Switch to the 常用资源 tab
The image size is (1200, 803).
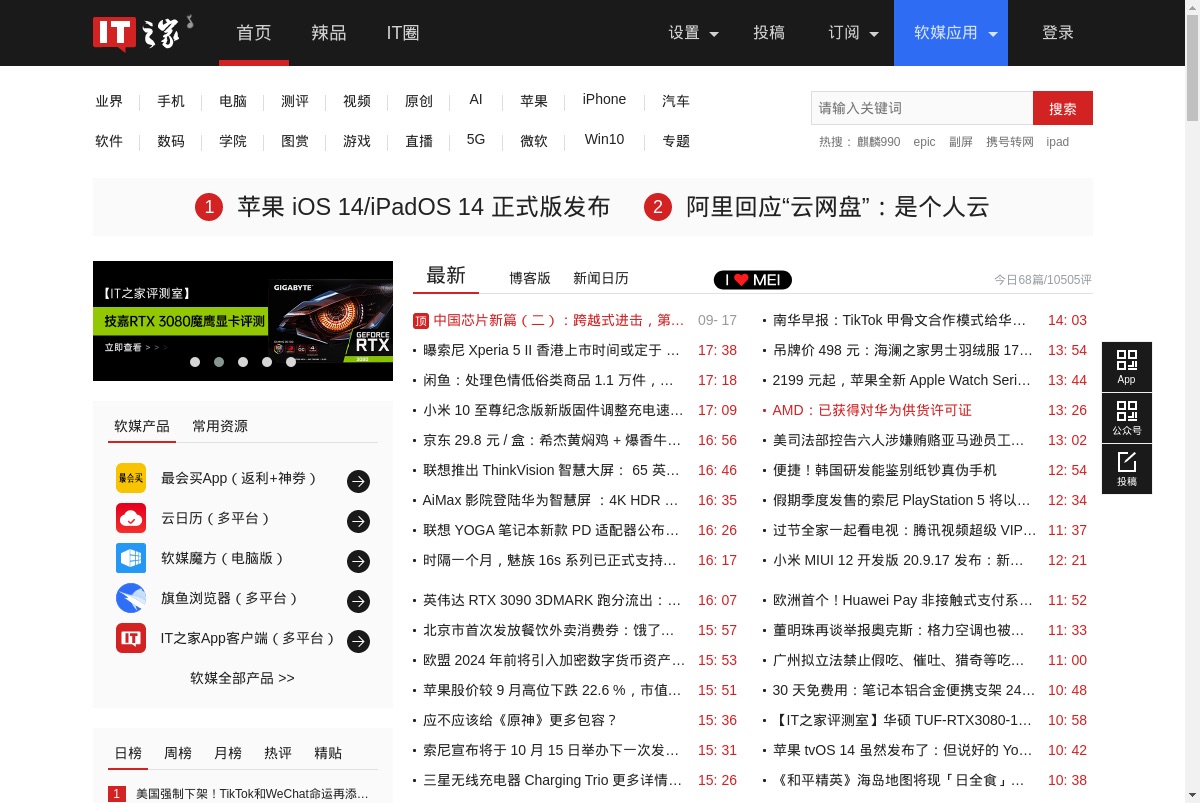pyautogui.click(x=220, y=426)
